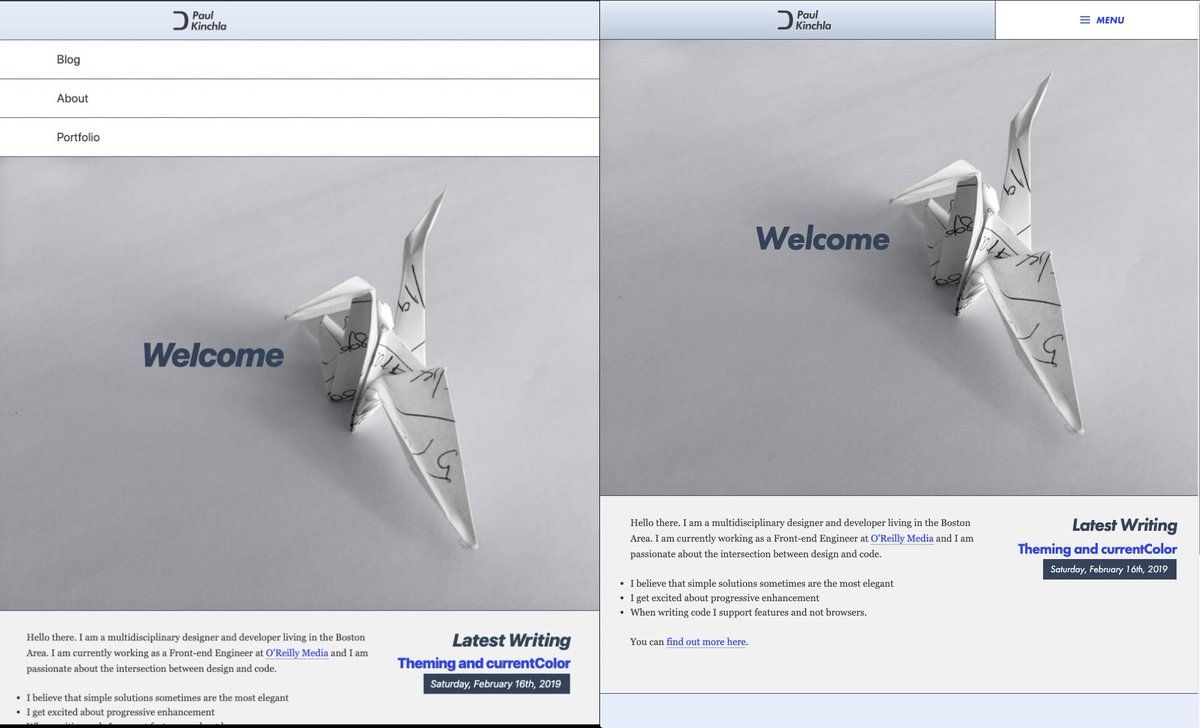Expand the MENU text label
Screen dimensions: 1200x728
(x=1110, y=20)
